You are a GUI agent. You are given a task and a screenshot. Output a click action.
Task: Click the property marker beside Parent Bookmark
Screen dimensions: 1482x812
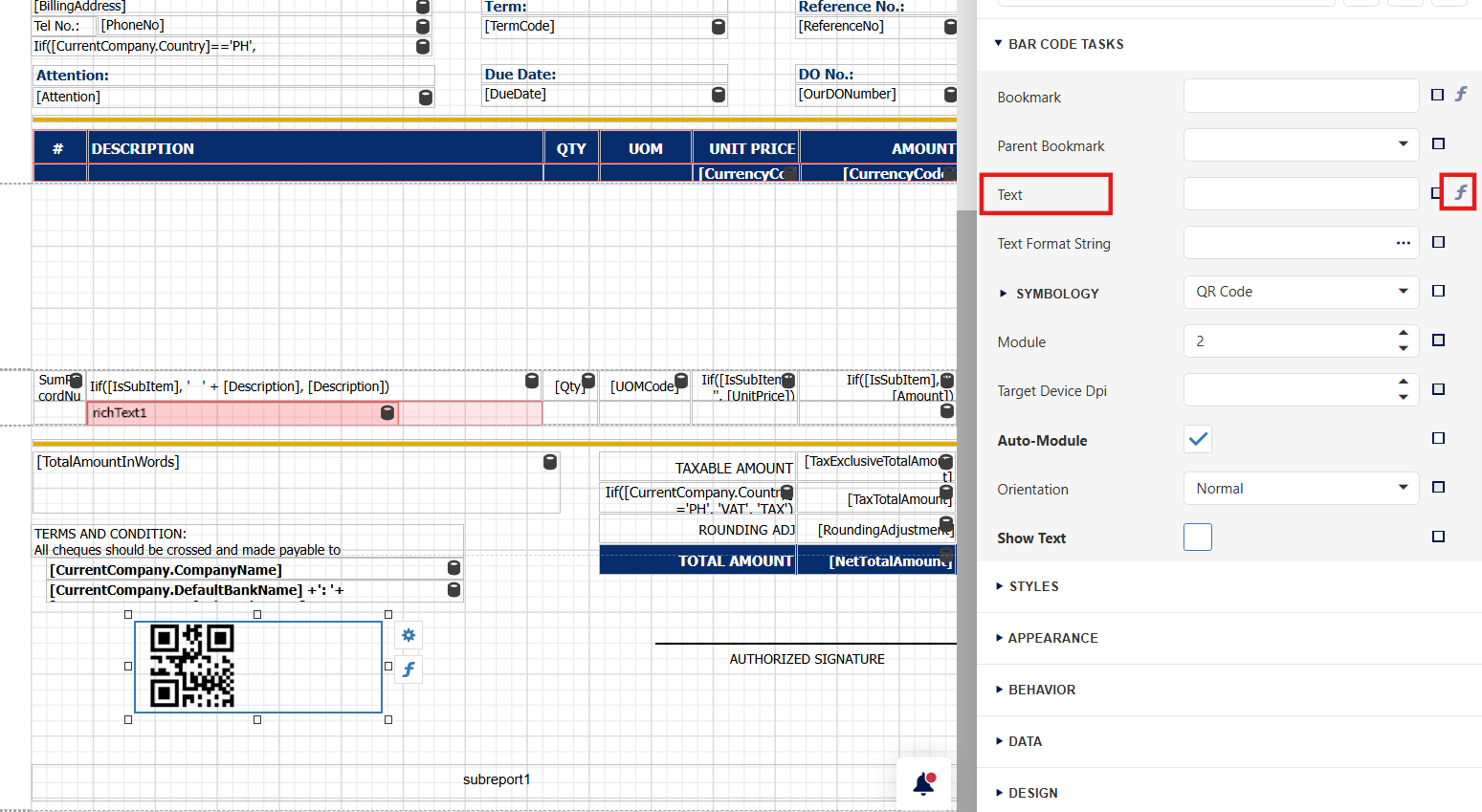point(1438,143)
